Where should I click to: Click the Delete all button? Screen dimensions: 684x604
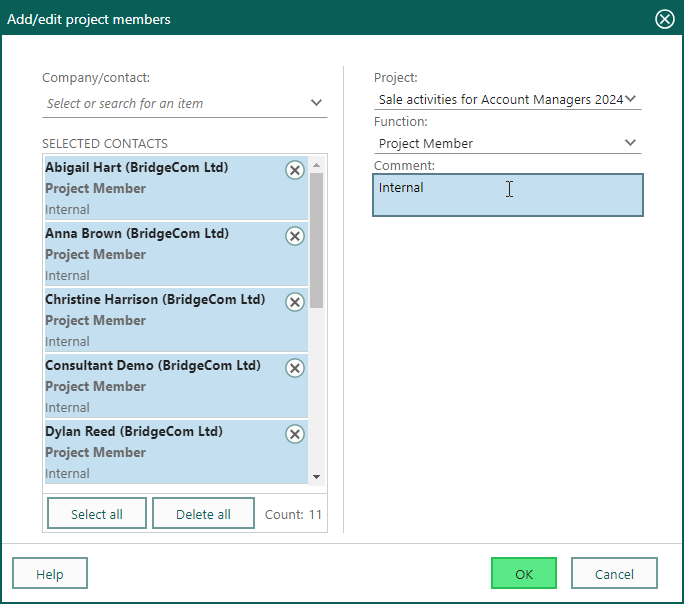click(x=203, y=514)
